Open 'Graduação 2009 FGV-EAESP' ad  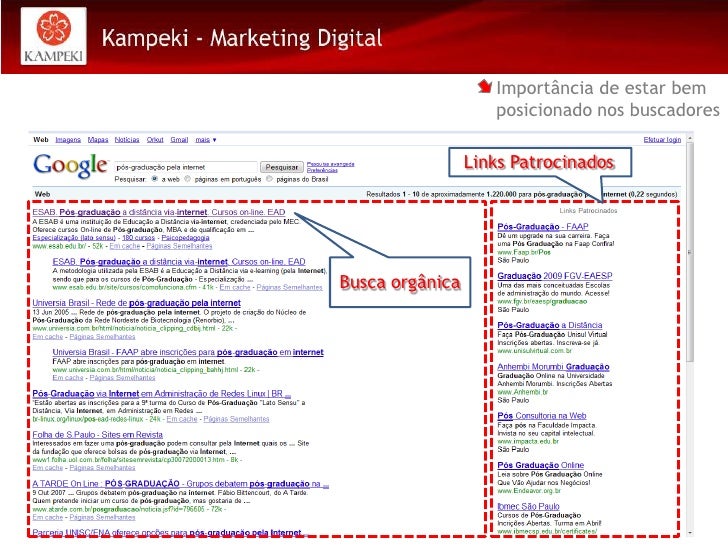click(x=555, y=276)
